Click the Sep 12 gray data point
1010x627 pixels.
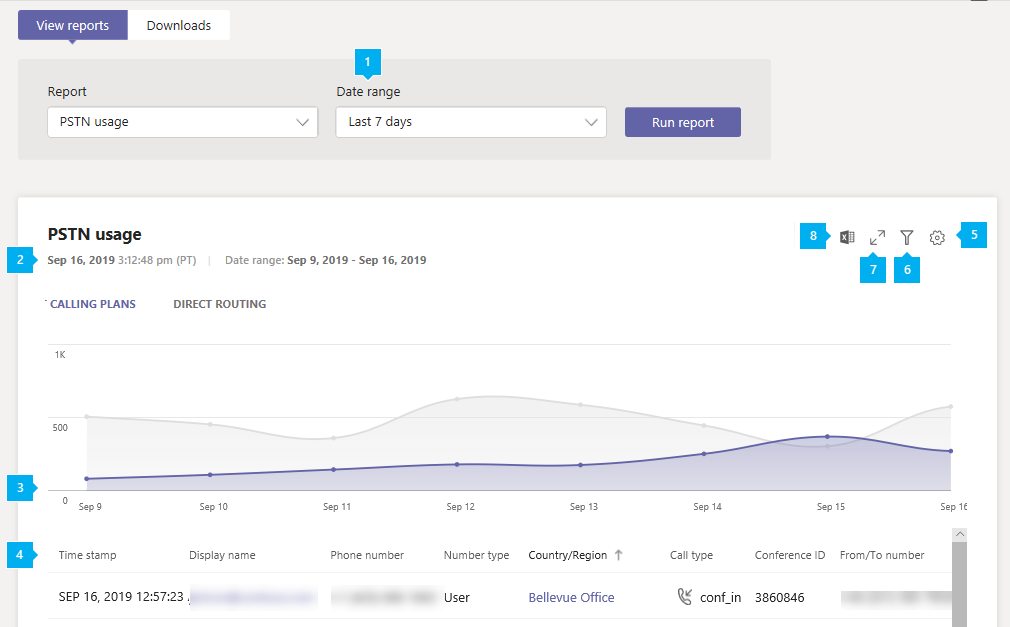pyautogui.click(x=457, y=399)
